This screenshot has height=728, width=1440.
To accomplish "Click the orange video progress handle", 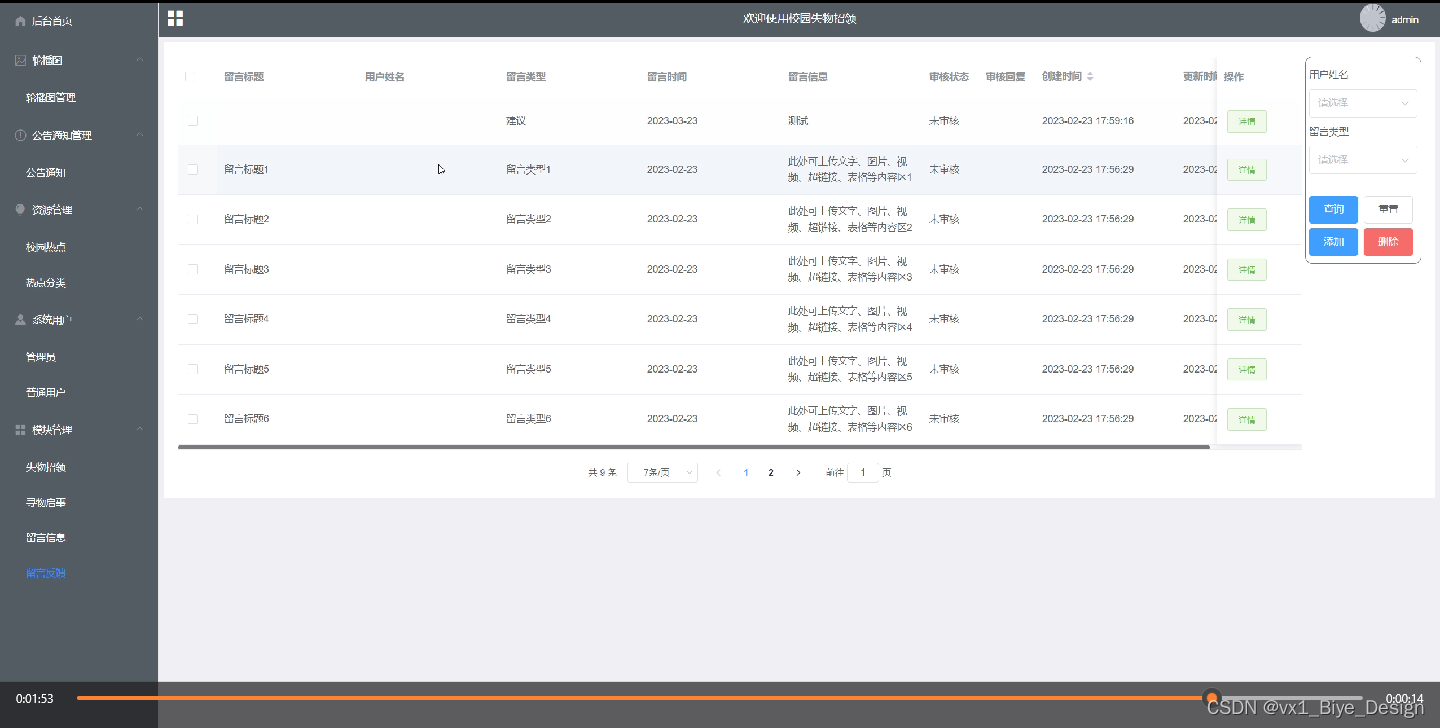I will pos(1212,698).
